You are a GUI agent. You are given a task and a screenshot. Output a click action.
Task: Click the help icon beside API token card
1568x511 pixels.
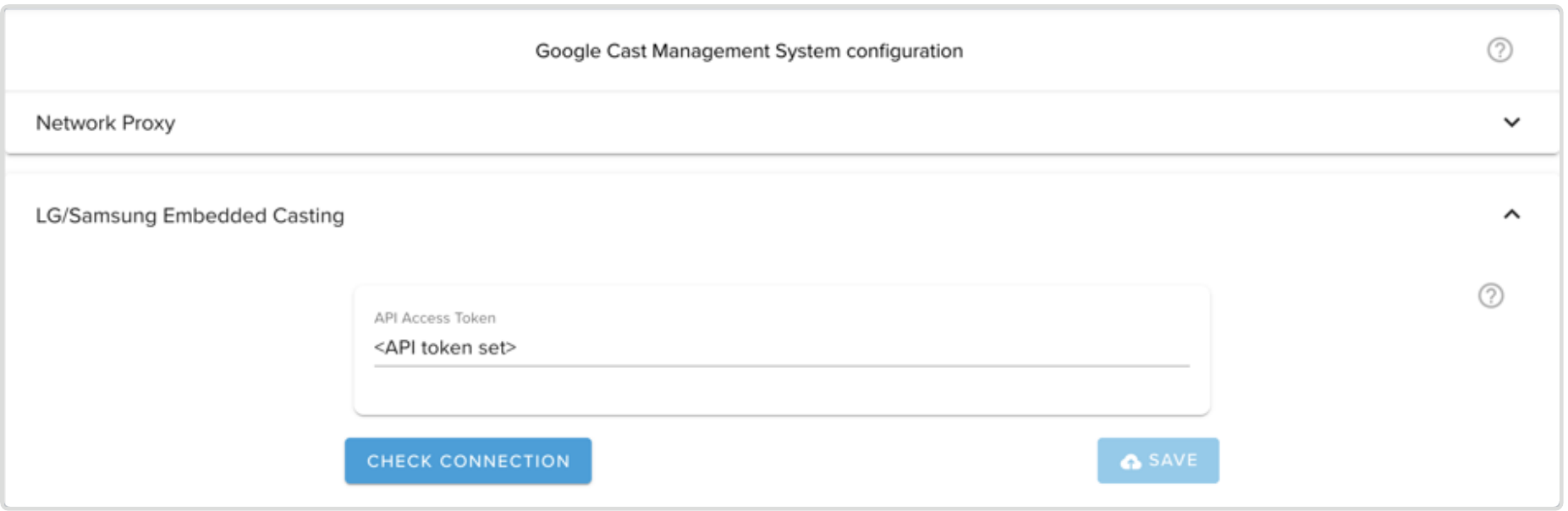[1490, 295]
